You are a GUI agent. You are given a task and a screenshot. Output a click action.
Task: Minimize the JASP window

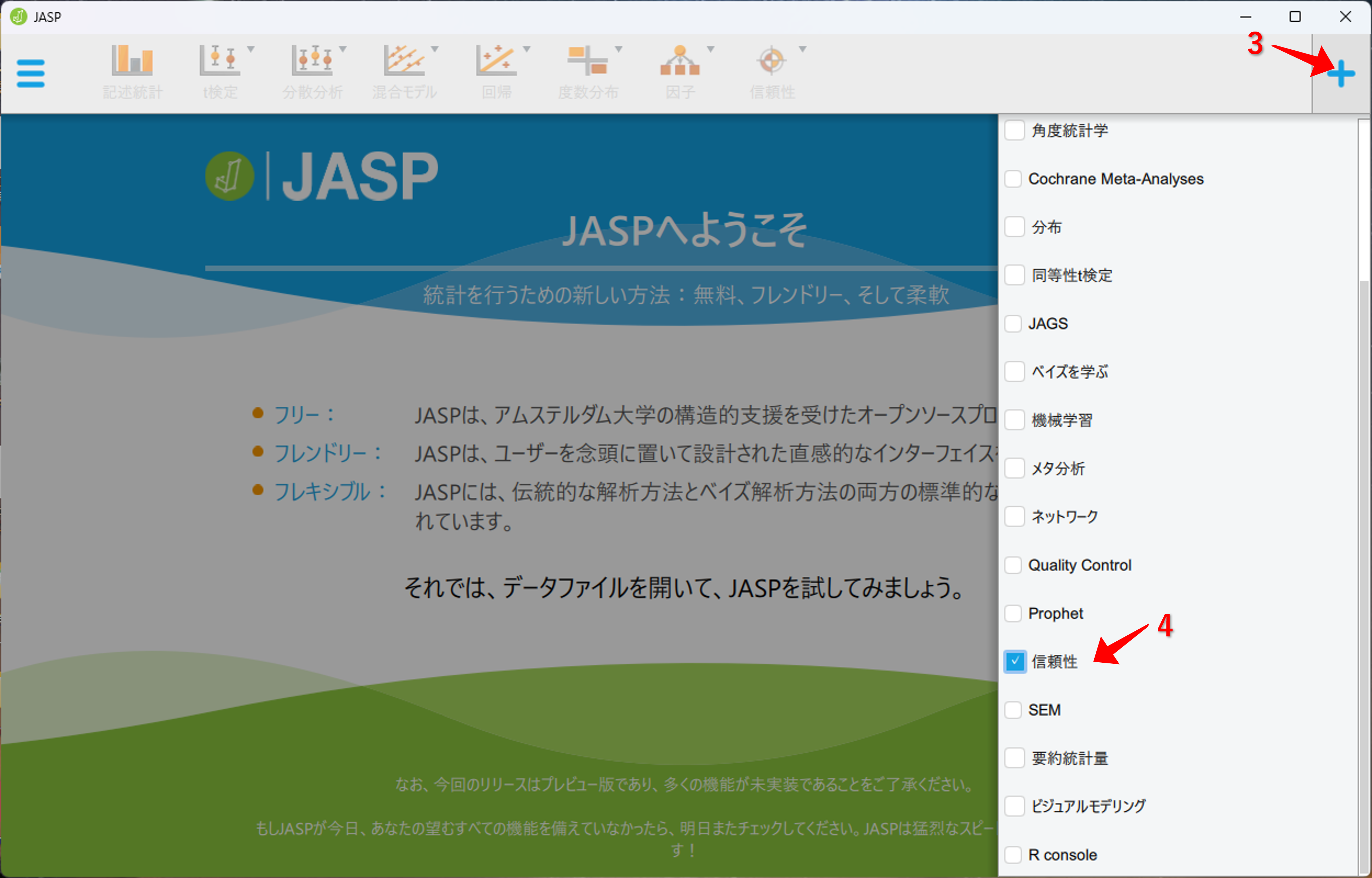click(1245, 17)
